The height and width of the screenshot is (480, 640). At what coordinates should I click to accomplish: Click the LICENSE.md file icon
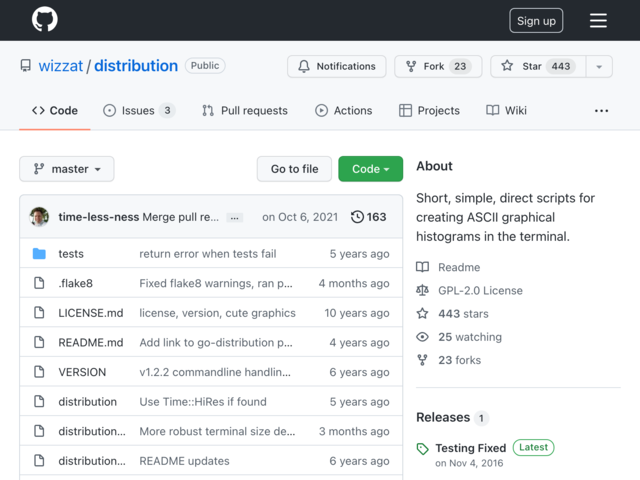coord(39,313)
